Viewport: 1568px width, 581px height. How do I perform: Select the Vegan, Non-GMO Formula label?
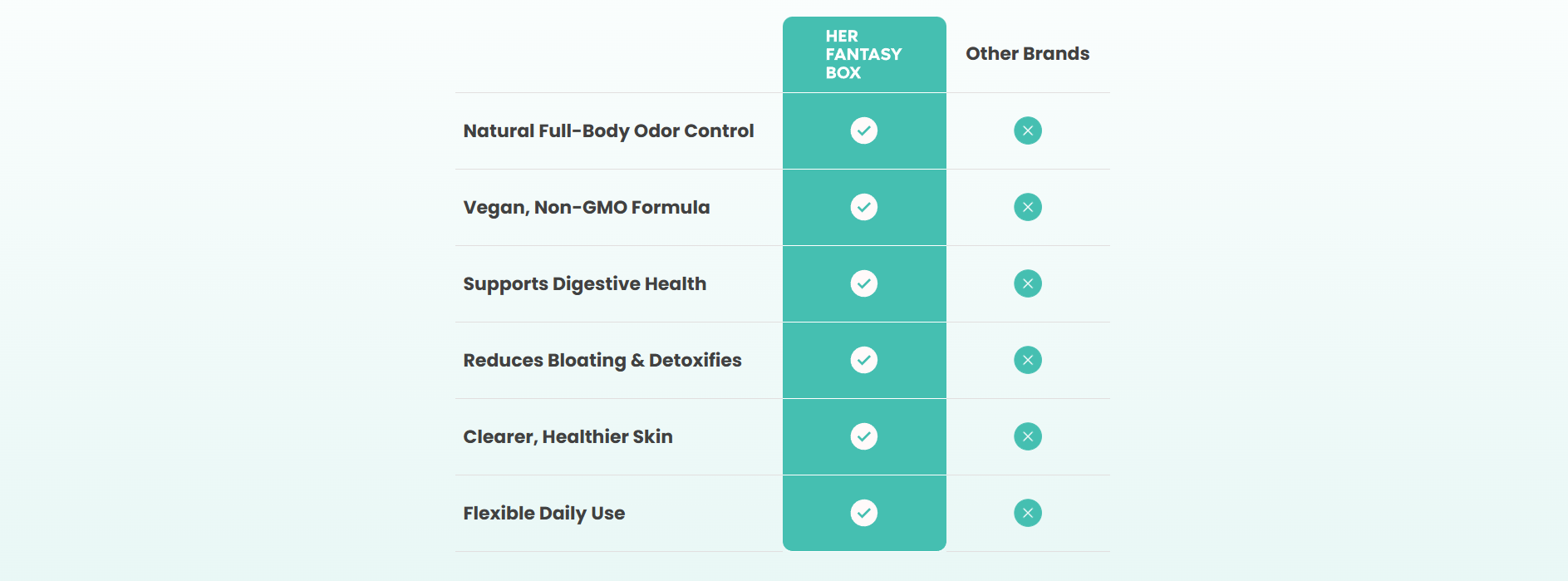[x=586, y=208]
